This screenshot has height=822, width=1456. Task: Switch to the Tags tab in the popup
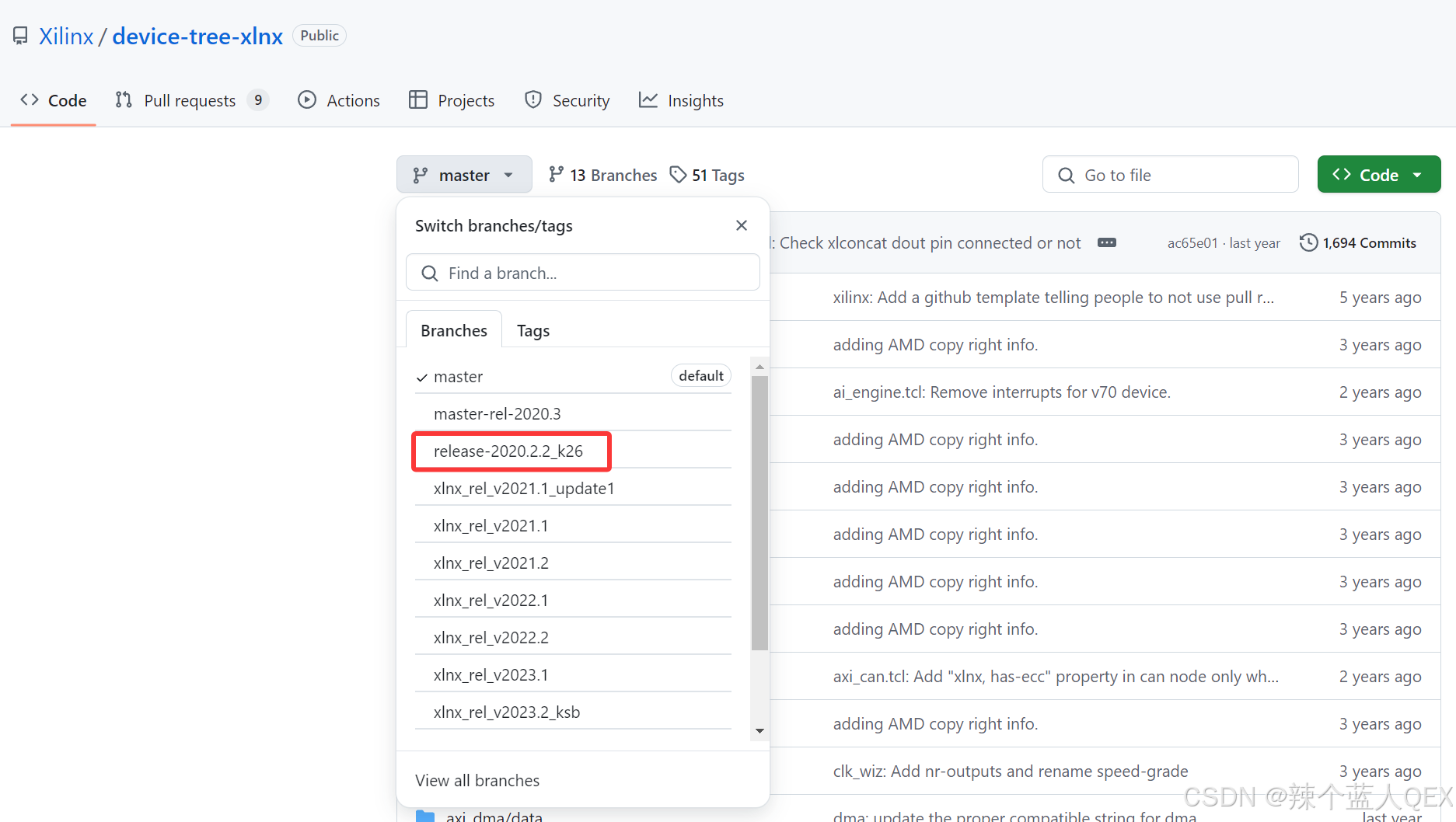533,330
